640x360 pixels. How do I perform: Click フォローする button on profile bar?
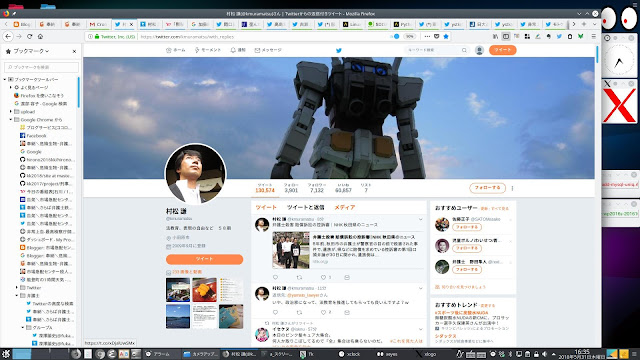click(x=487, y=188)
